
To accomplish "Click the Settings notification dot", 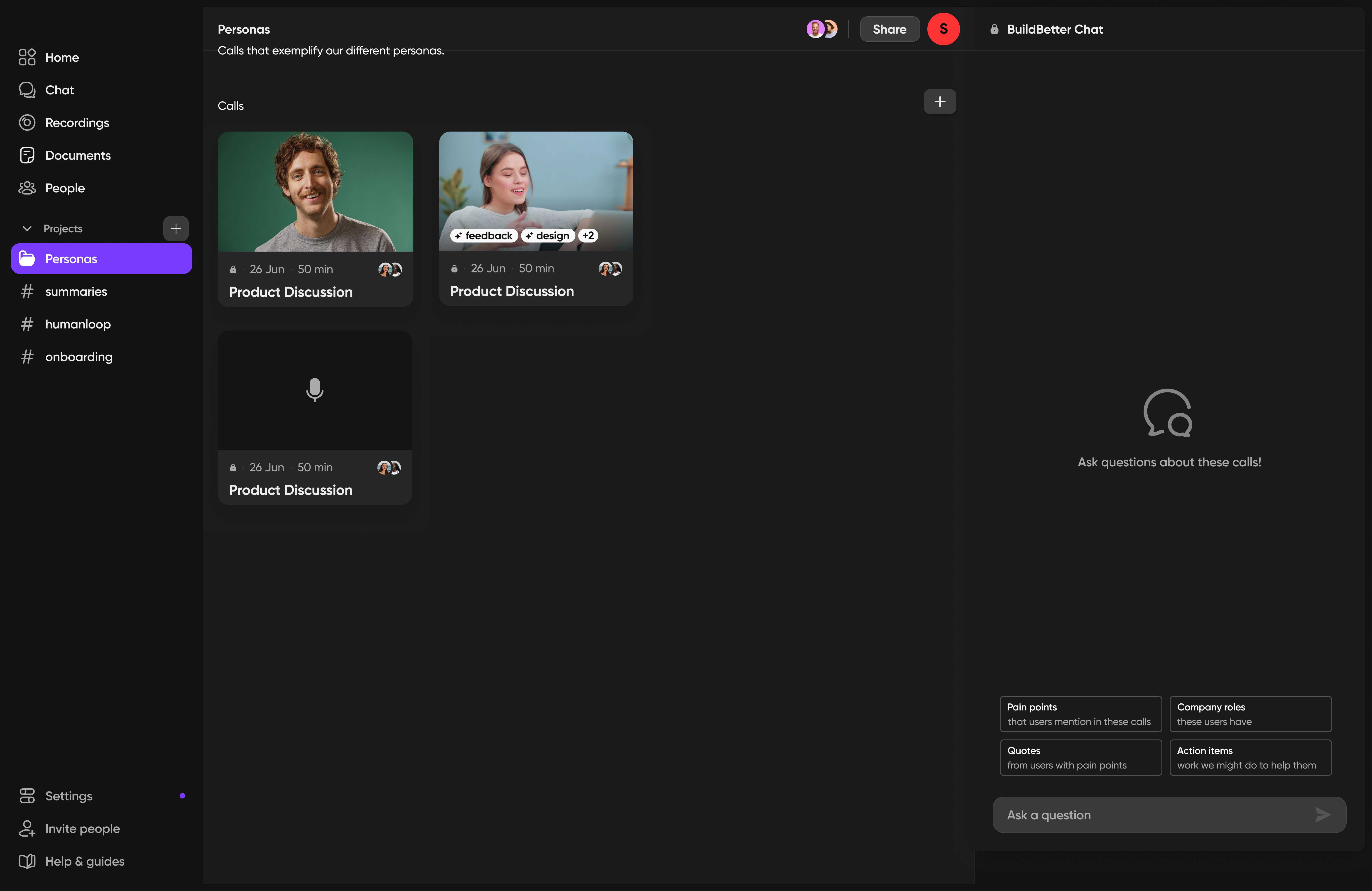I will click(x=182, y=796).
